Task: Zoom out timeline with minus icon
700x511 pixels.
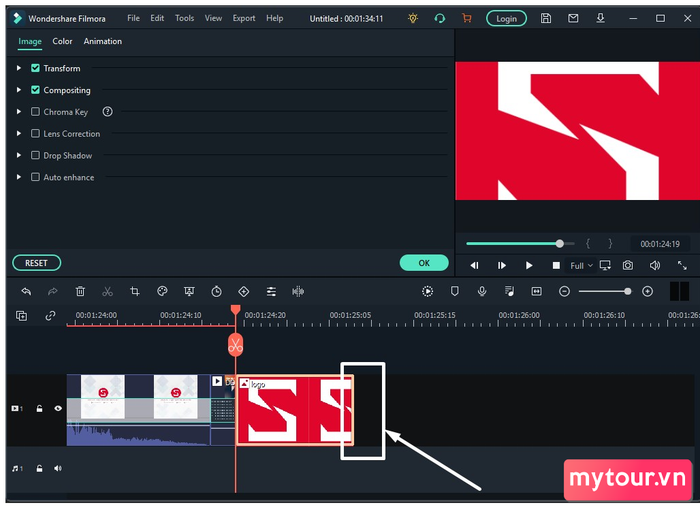Action: (x=564, y=292)
